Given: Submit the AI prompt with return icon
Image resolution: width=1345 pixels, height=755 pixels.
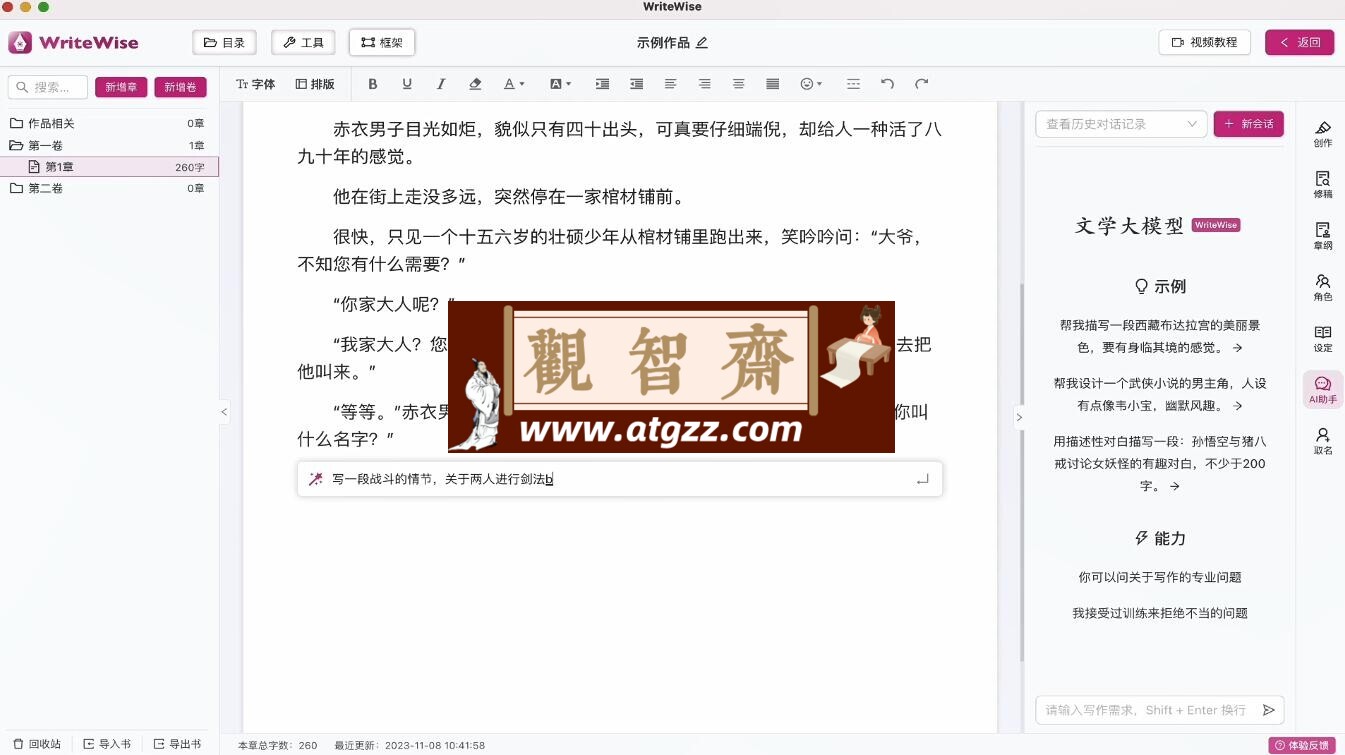Looking at the screenshot, I should pos(922,479).
